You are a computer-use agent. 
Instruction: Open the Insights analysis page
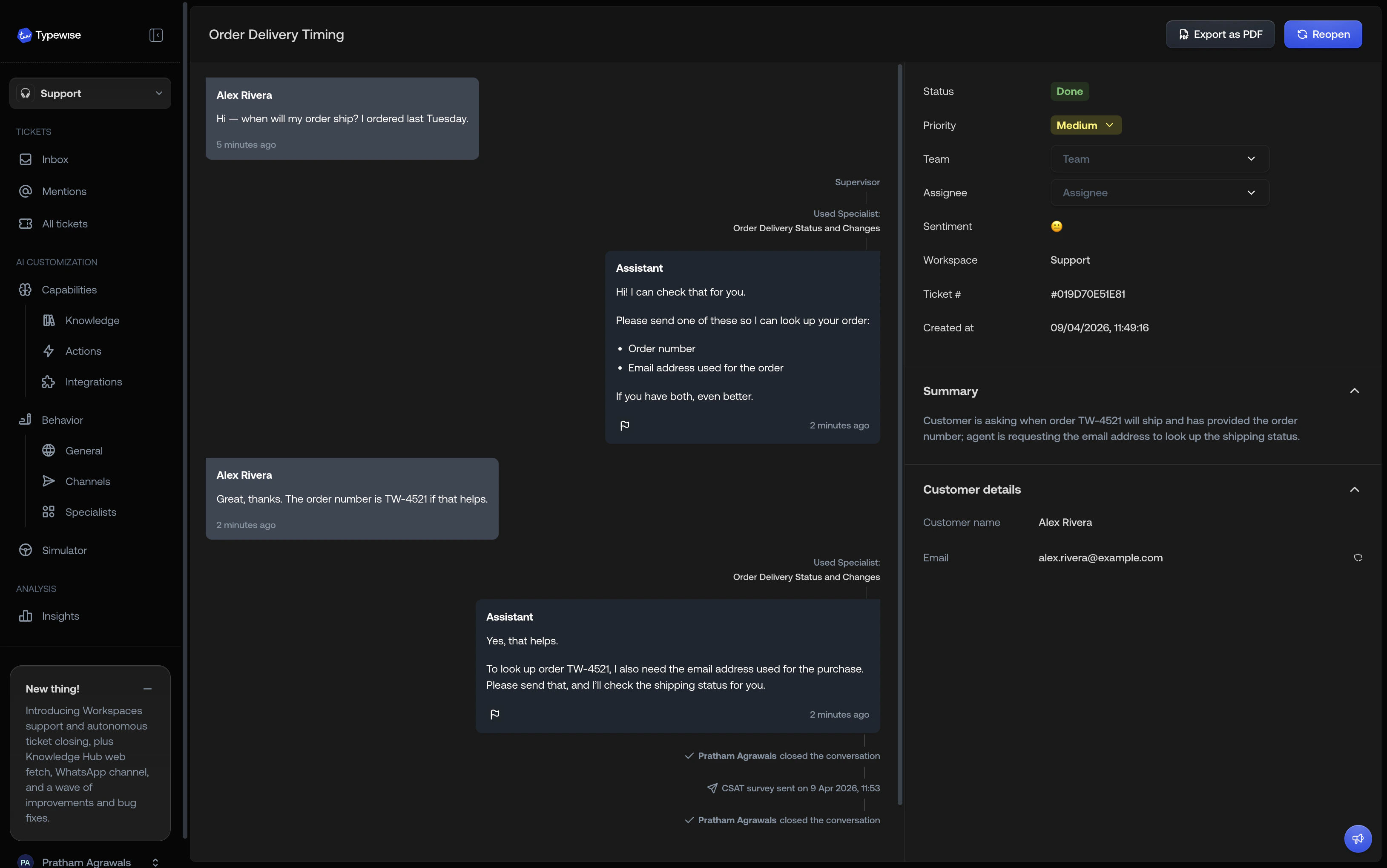pyautogui.click(x=60, y=616)
